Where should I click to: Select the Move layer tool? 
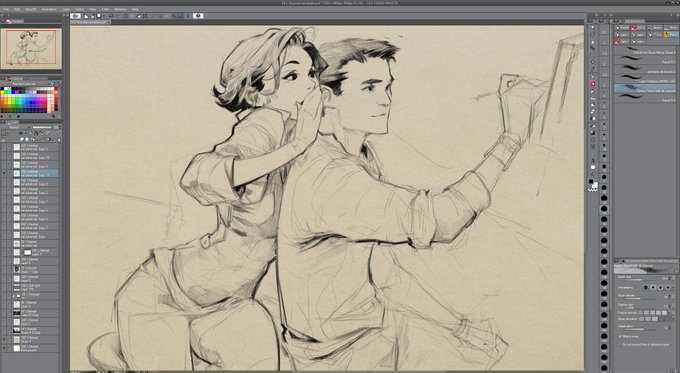(x=593, y=49)
